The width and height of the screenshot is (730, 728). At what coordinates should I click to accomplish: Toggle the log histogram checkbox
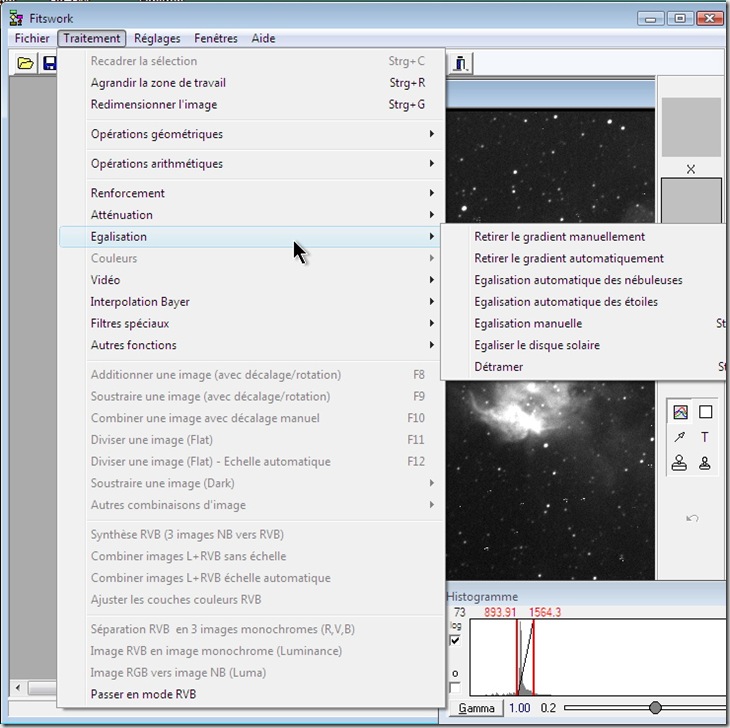pyautogui.click(x=455, y=640)
